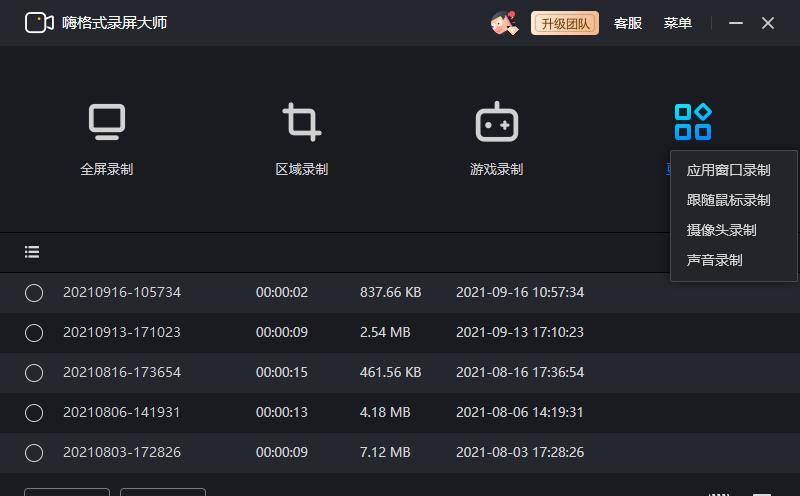Select radio button for 20210913-171023
The height and width of the screenshot is (496, 800).
pyautogui.click(x=34, y=333)
